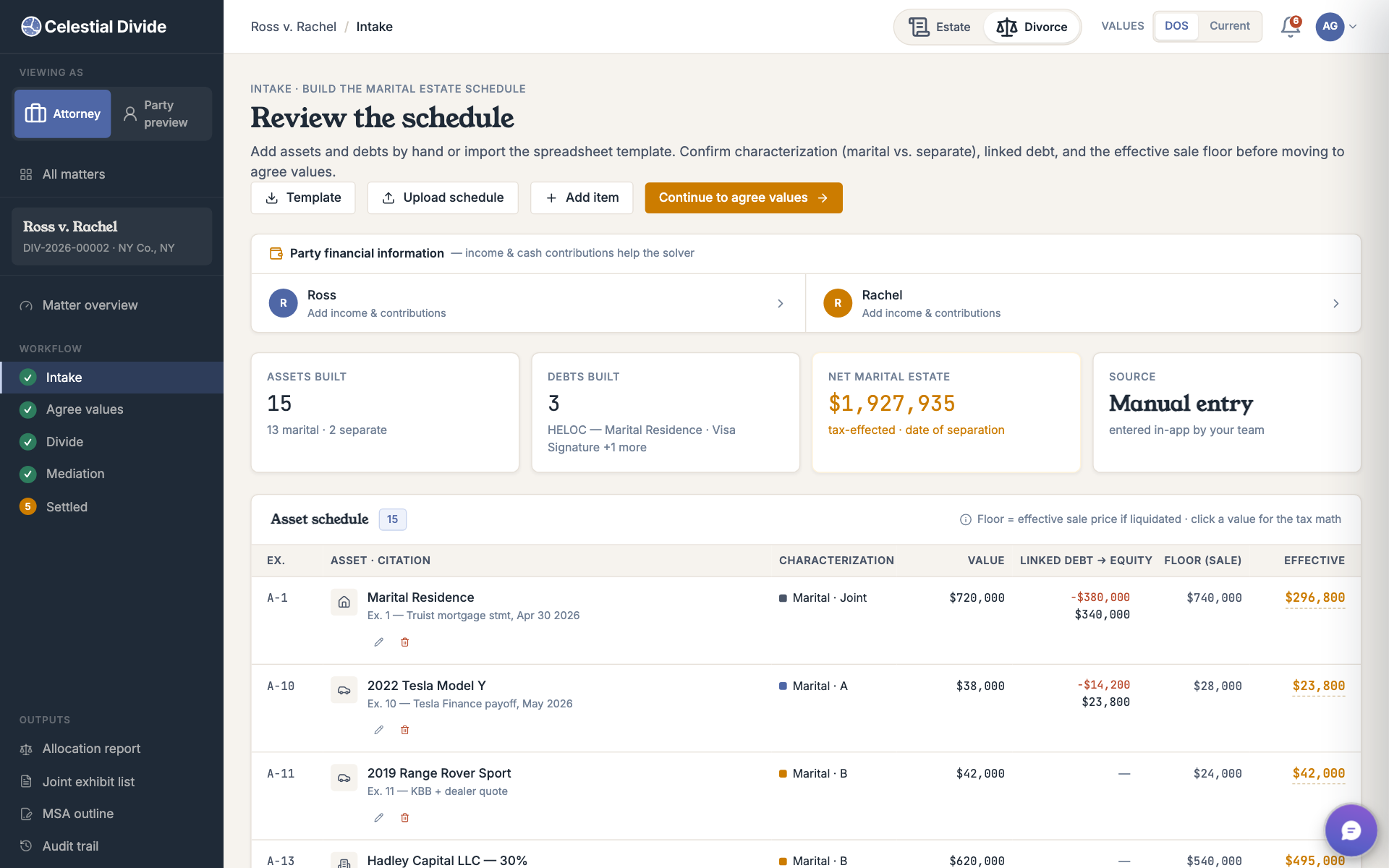The width and height of the screenshot is (1389, 868).
Task: Click the Assets Built card
Action: coord(385,412)
